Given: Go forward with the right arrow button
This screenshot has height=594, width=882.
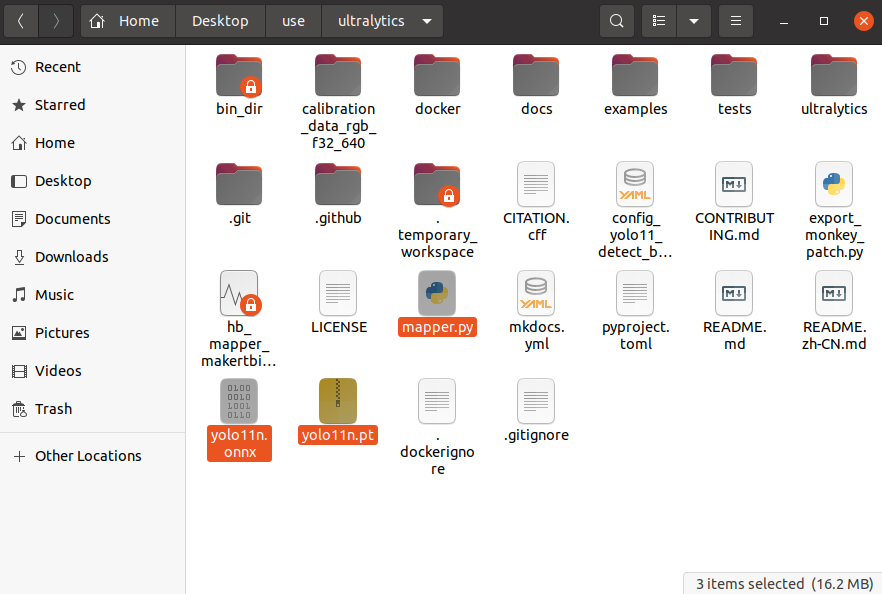Looking at the screenshot, I should click(55, 21).
